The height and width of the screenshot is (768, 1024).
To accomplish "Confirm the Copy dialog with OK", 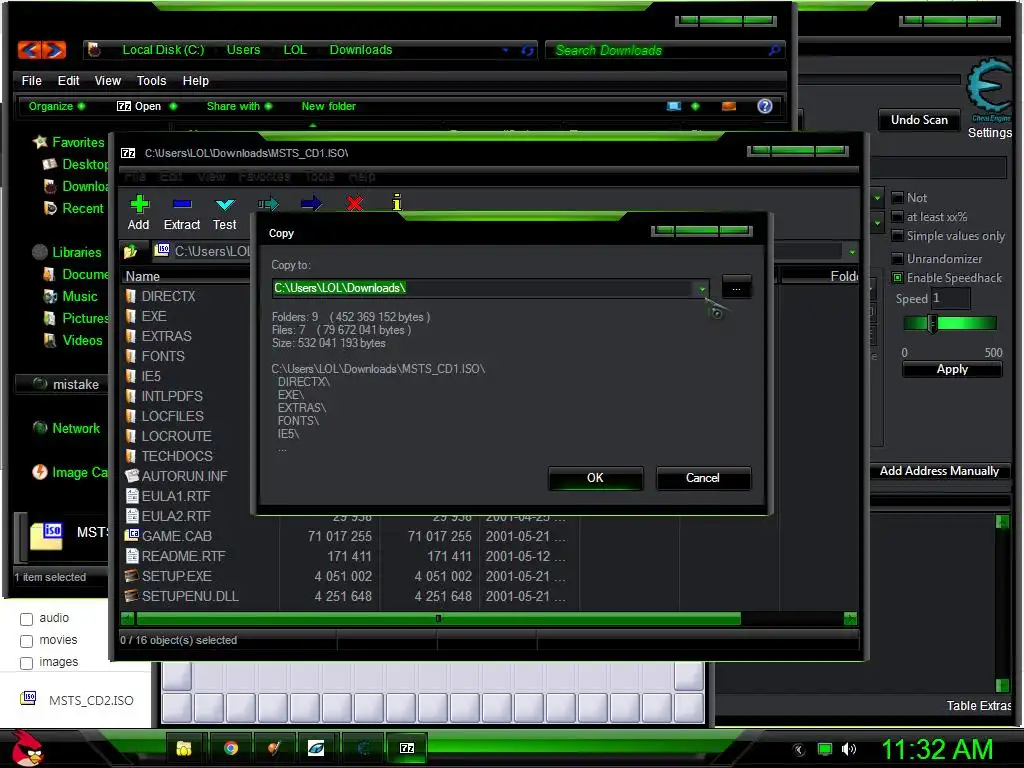I will (x=596, y=478).
